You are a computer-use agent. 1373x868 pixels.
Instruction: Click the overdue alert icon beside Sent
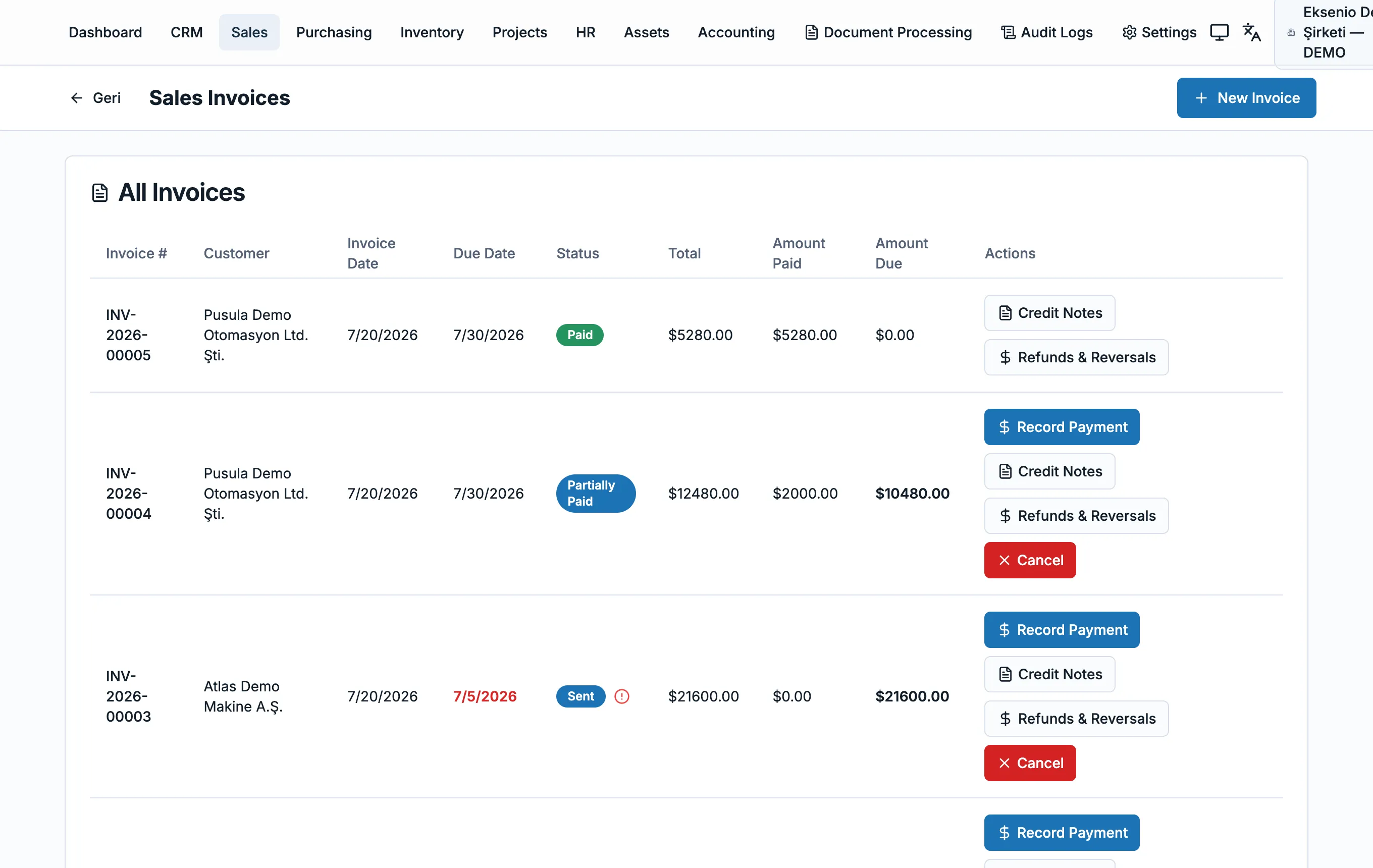point(621,696)
